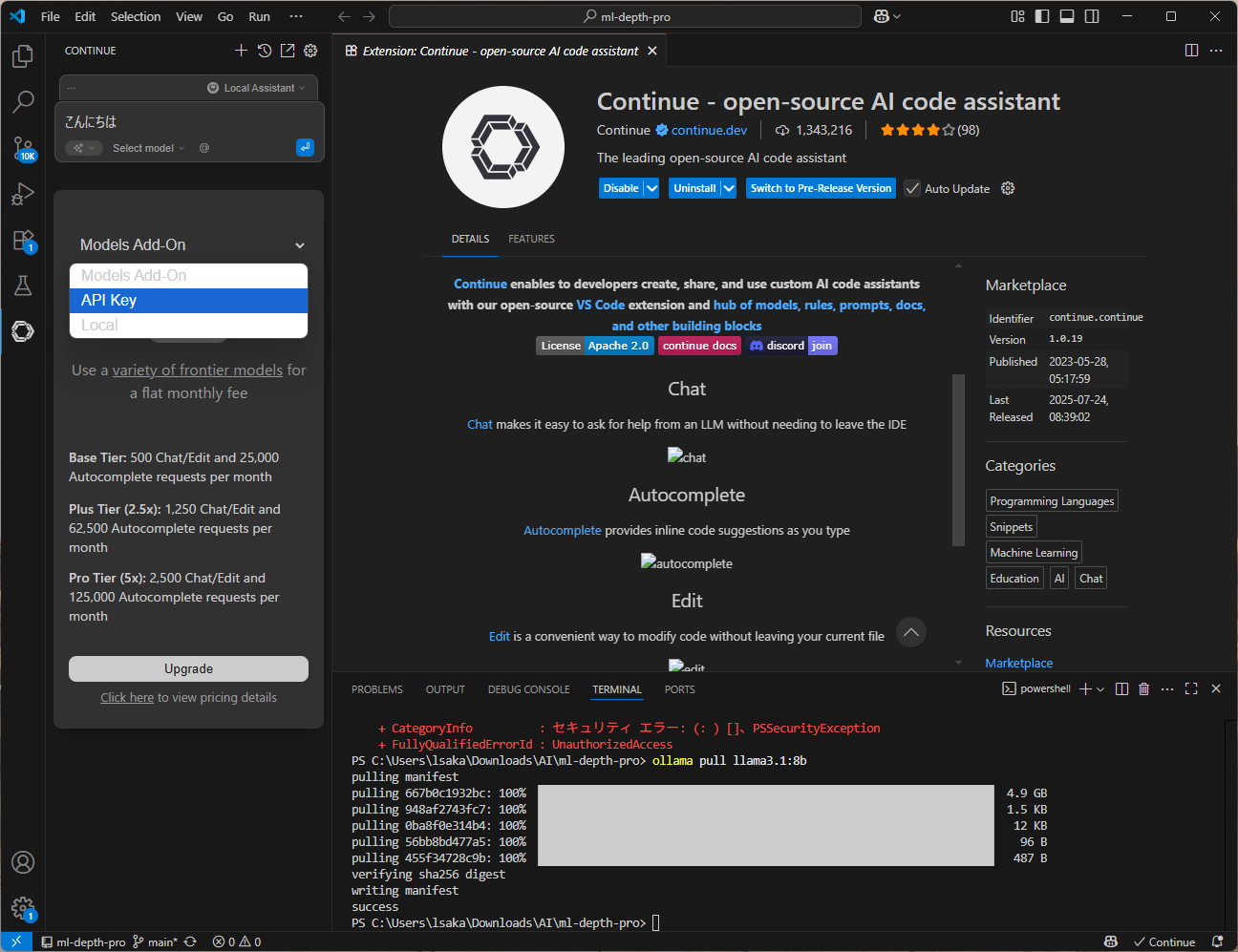Select the Machine Learning category tag

1034,552
